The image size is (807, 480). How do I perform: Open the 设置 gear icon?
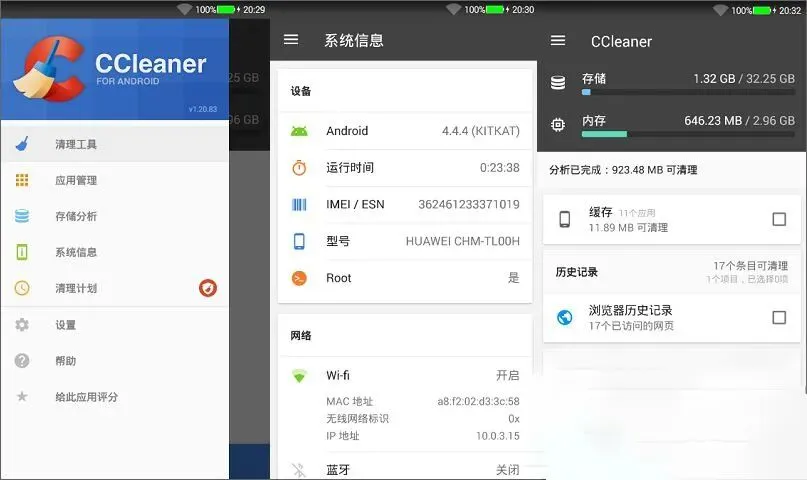[22, 325]
